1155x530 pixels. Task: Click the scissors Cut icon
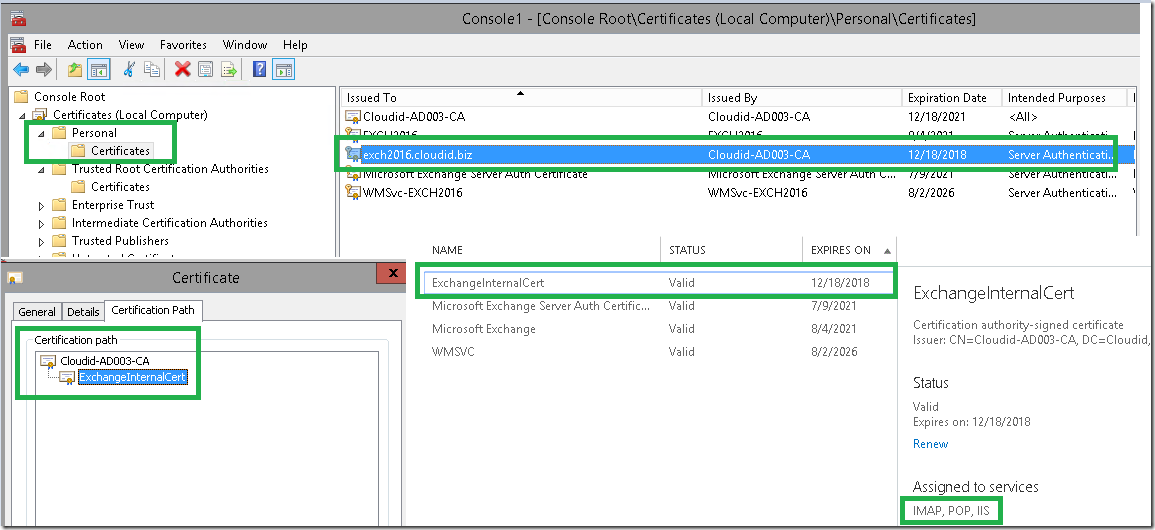pyautogui.click(x=129, y=70)
